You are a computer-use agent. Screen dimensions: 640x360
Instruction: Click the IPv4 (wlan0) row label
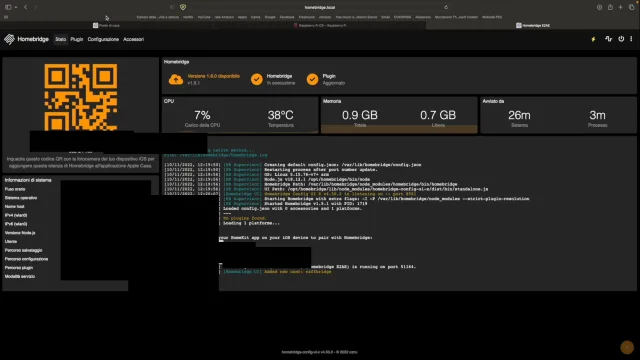coord(16,216)
